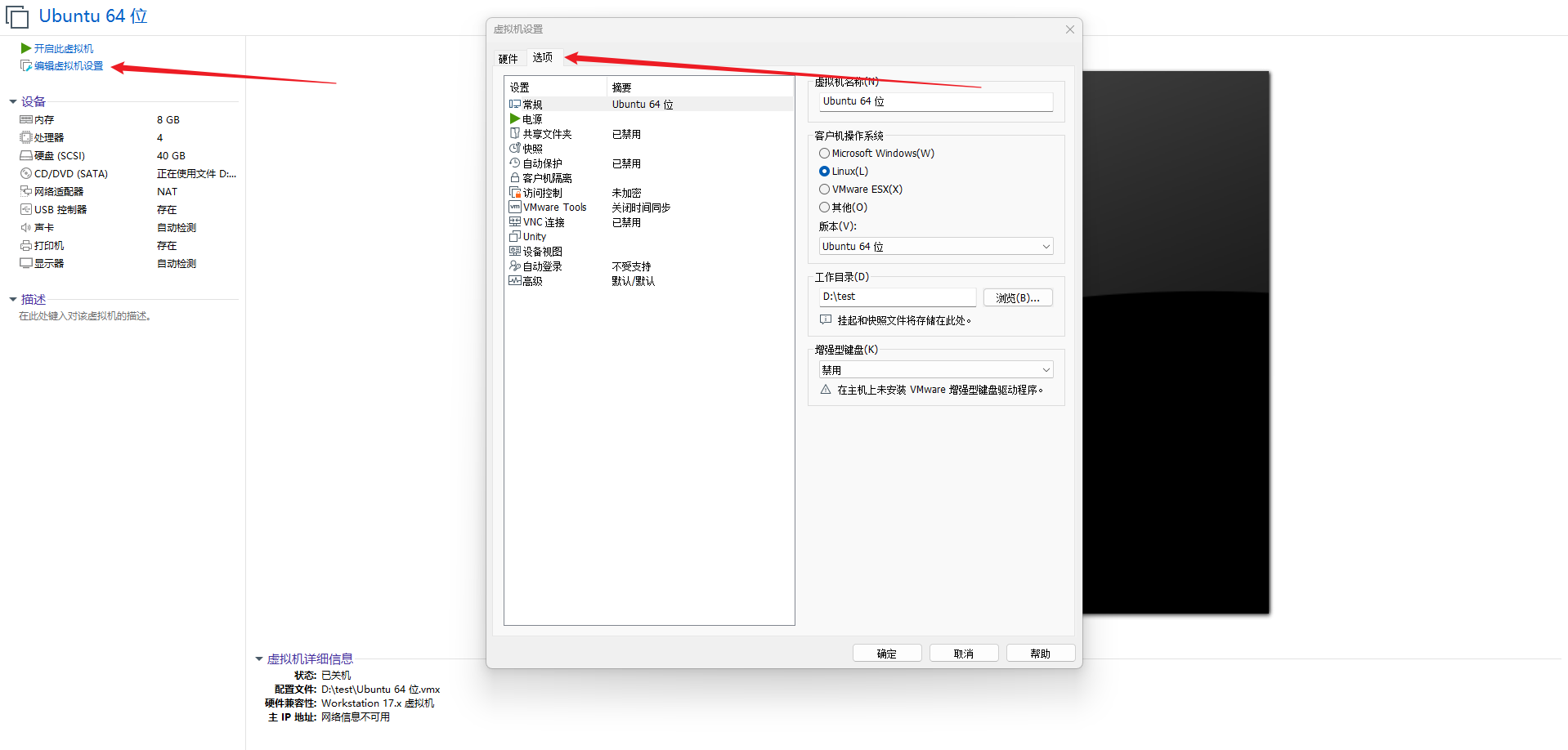The image size is (1568, 750).
Task: Click the "不受支持" autologin summary
Action: pos(631,266)
